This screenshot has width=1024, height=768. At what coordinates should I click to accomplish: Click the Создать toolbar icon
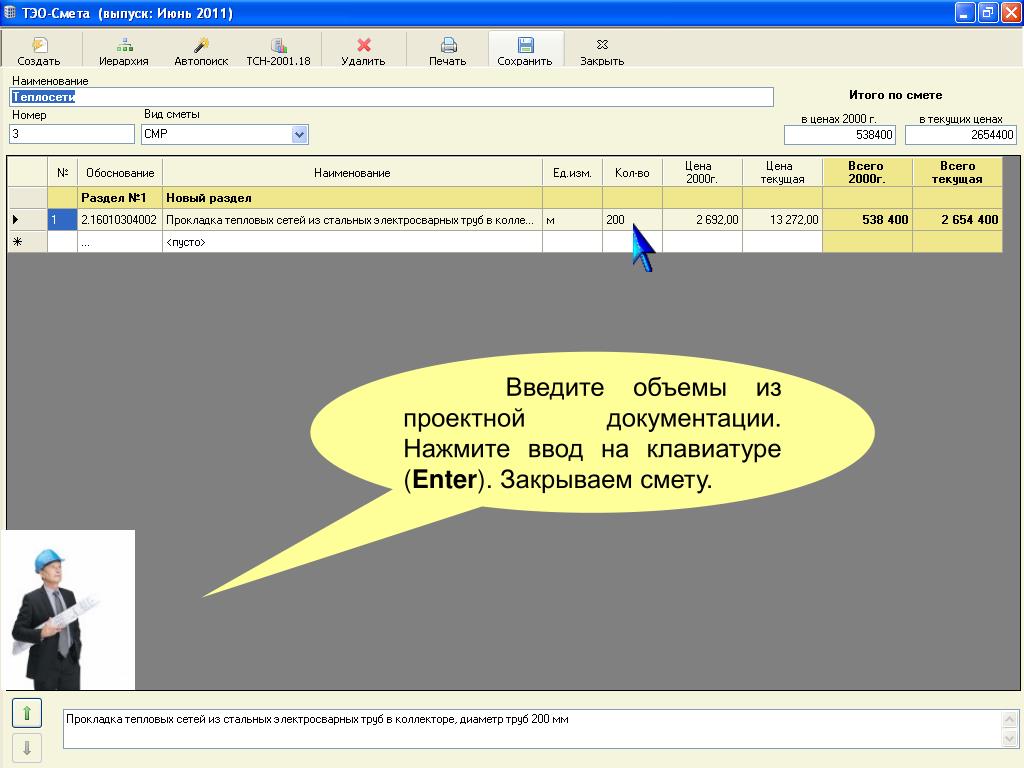click(x=39, y=45)
